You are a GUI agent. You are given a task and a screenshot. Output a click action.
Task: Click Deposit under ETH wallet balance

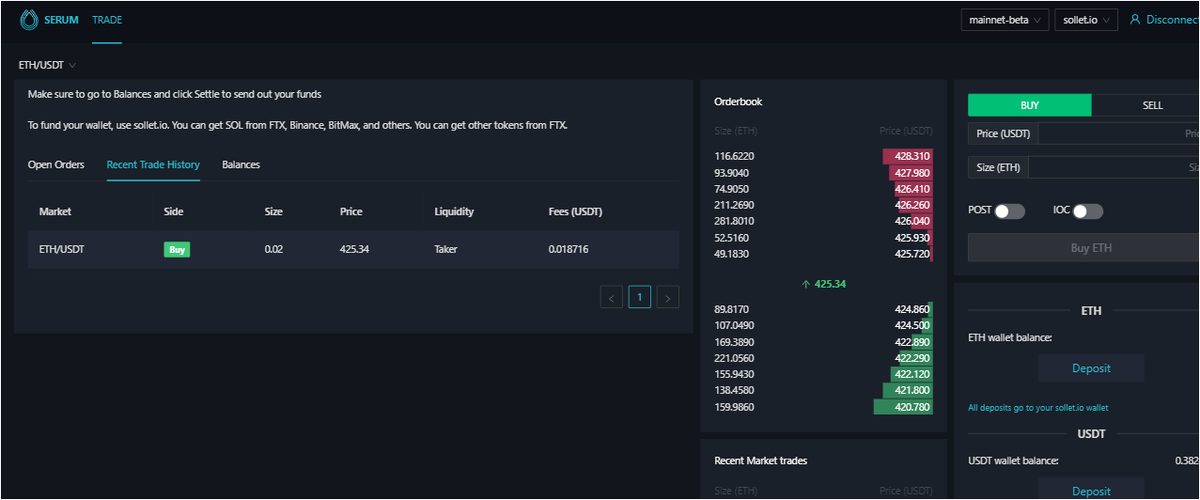(1091, 368)
